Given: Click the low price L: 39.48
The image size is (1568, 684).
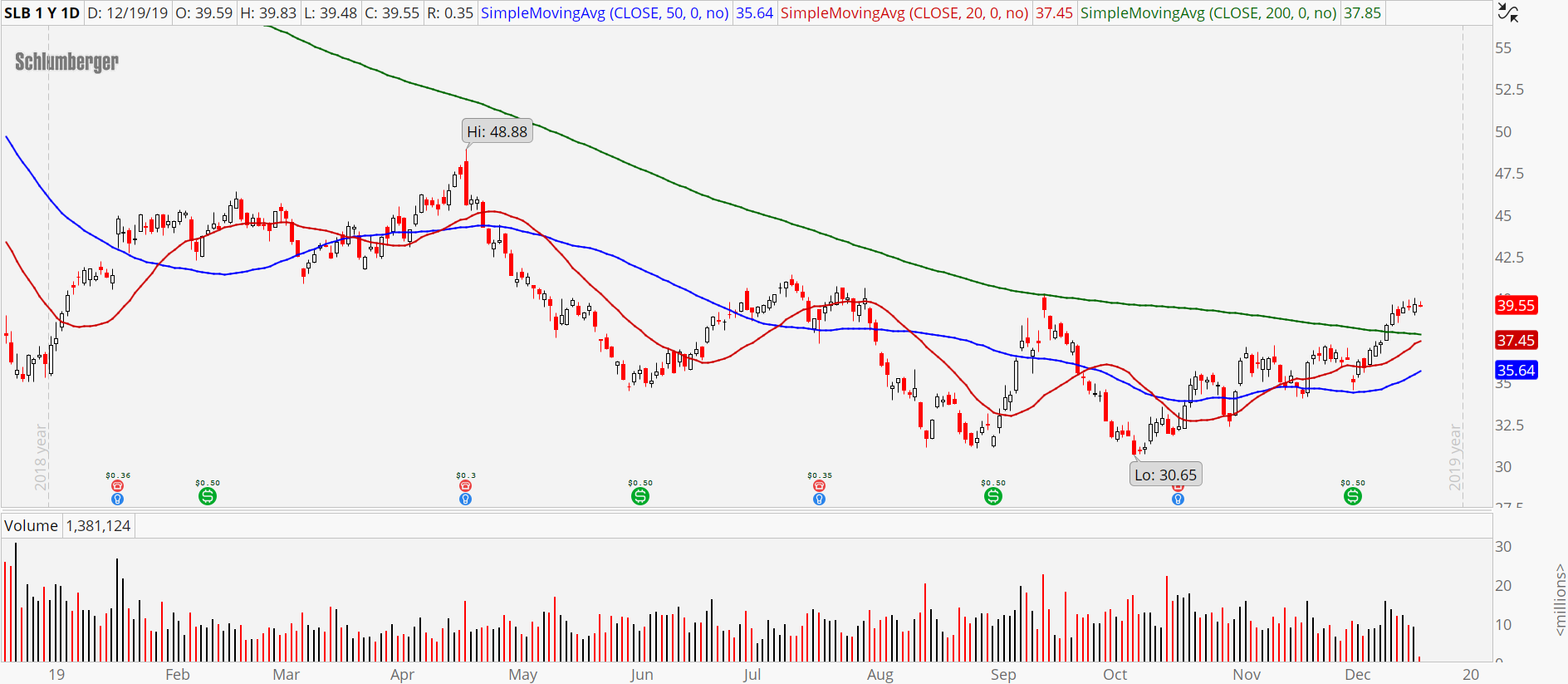Looking at the screenshot, I should pos(331,13).
